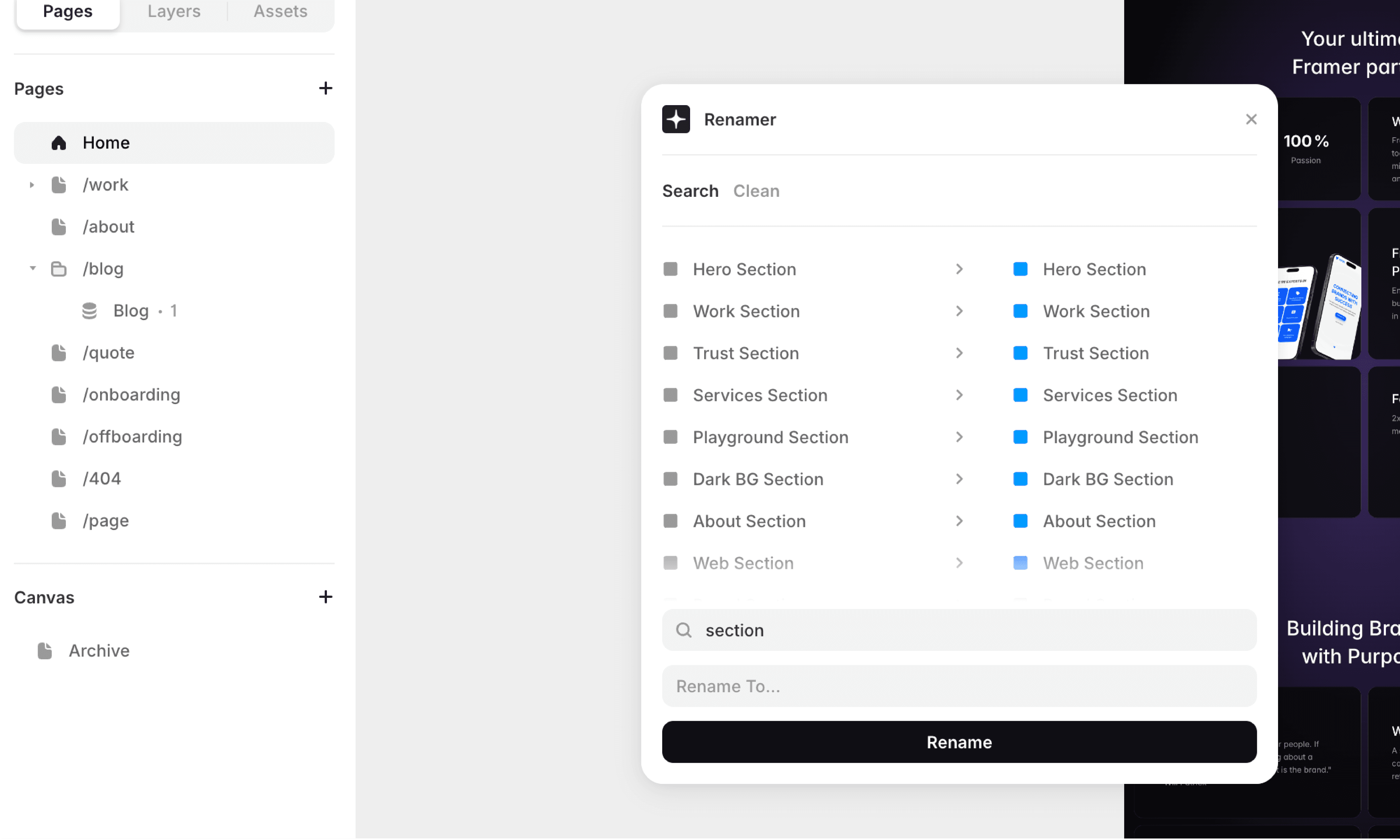Expand the /work page tree arrow
This screenshot has width=1400, height=840.
point(32,185)
